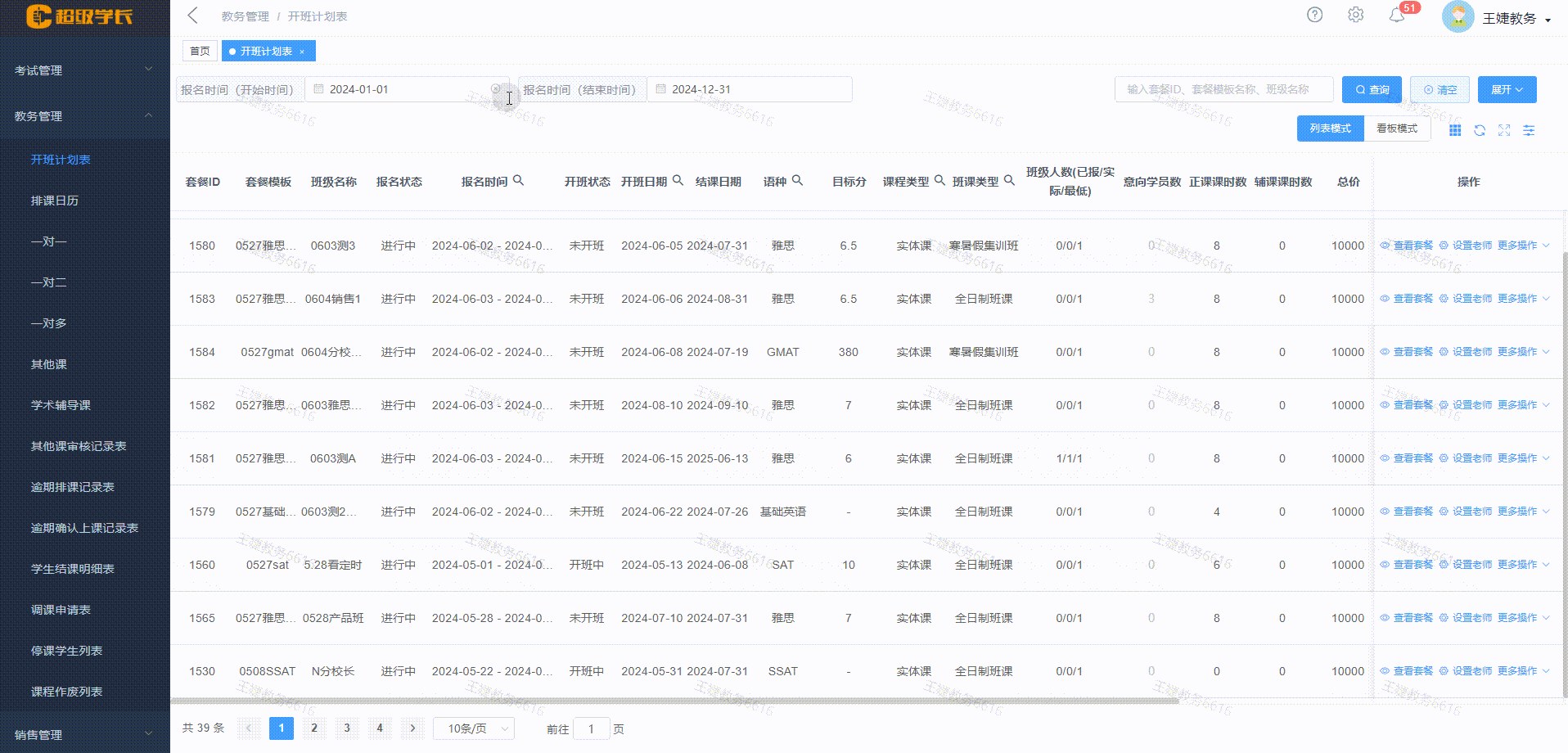
Task: Select 列表模式 view mode
Action: click(x=1330, y=128)
